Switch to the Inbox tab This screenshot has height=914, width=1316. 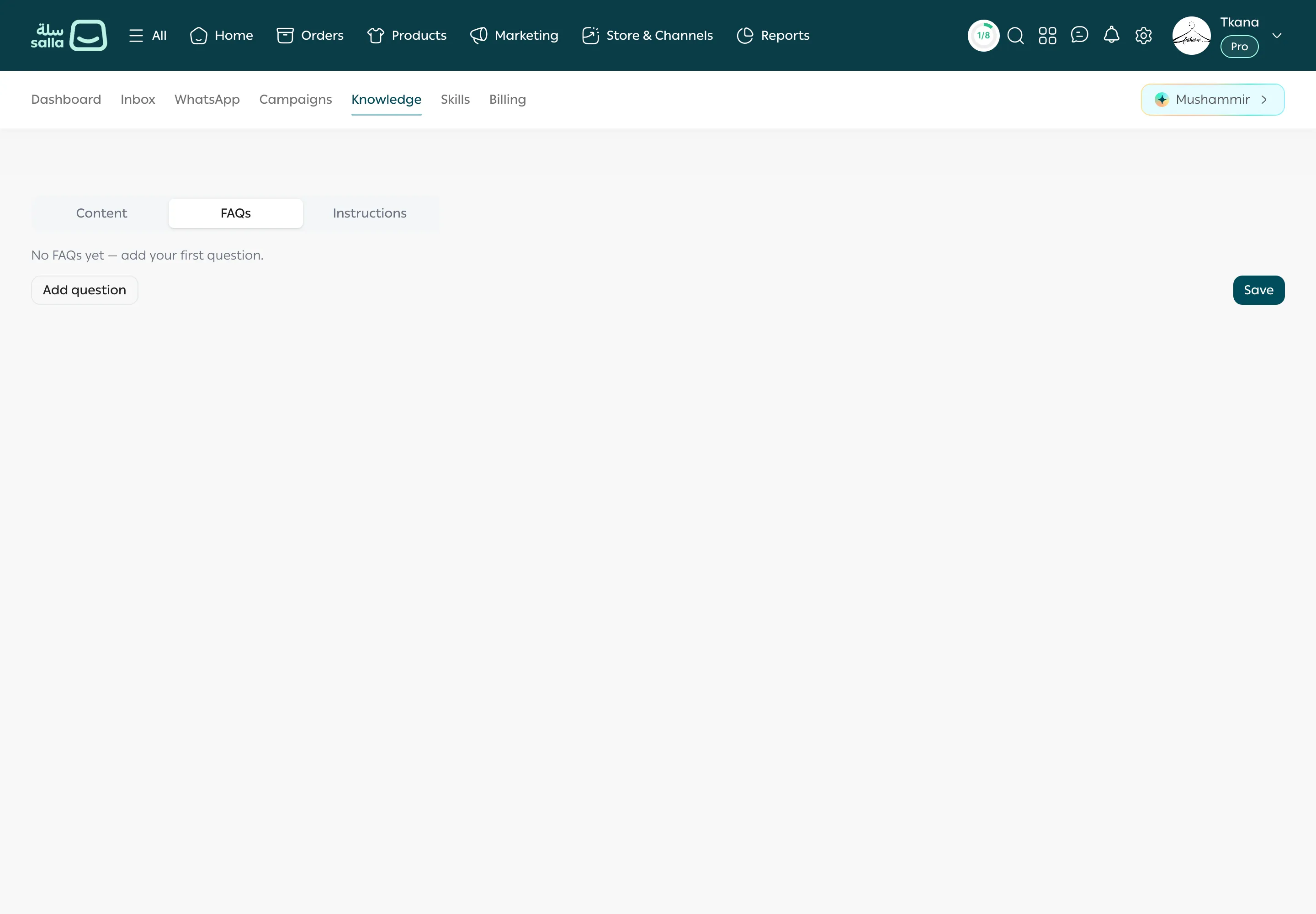point(138,100)
